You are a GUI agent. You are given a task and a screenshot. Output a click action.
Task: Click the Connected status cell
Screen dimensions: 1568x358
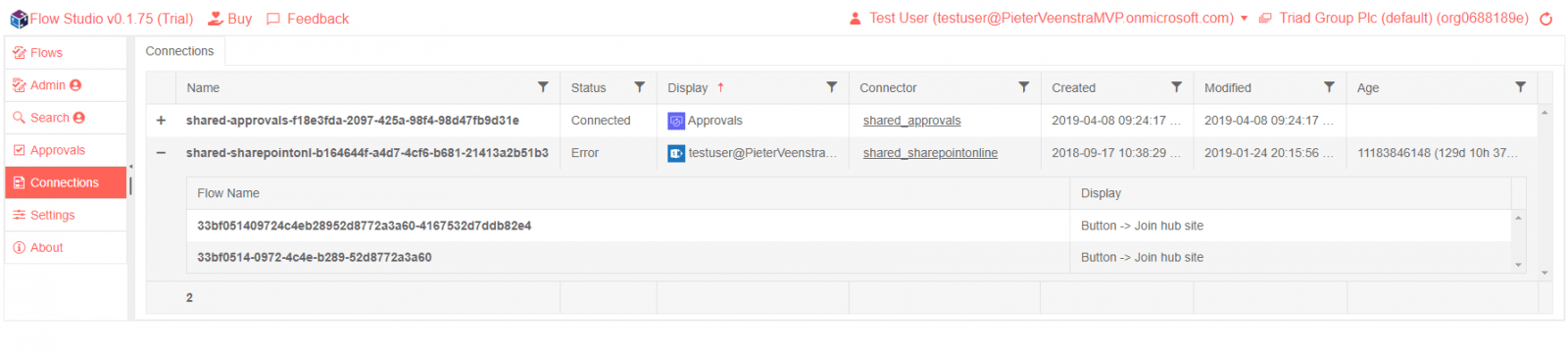[x=608, y=121]
